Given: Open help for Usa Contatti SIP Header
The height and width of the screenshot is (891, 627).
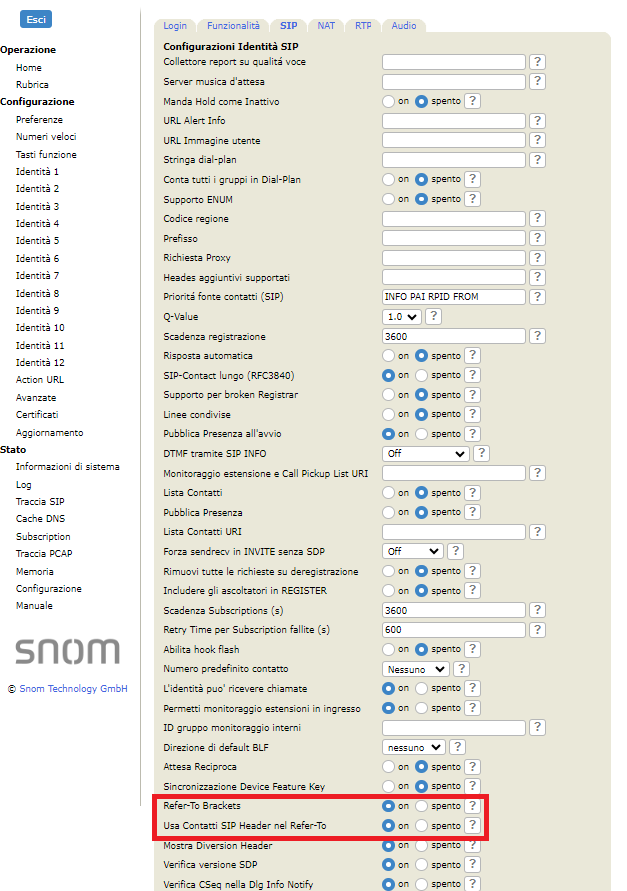Looking at the screenshot, I should pos(472,826).
